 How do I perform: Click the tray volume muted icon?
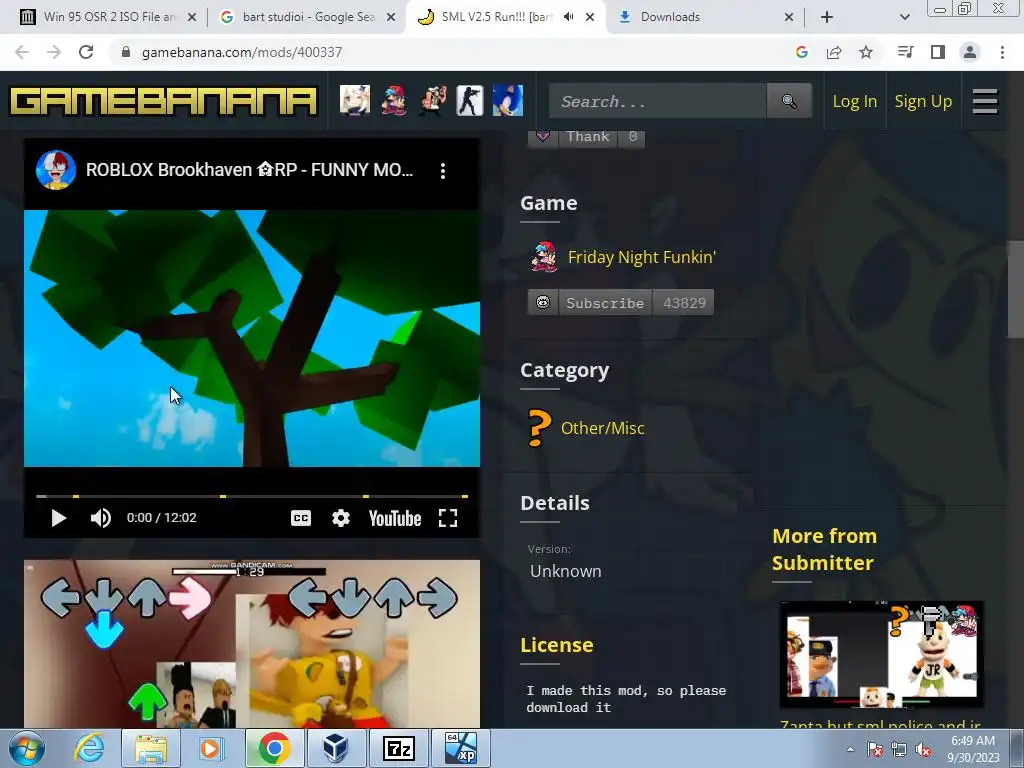[x=923, y=750]
